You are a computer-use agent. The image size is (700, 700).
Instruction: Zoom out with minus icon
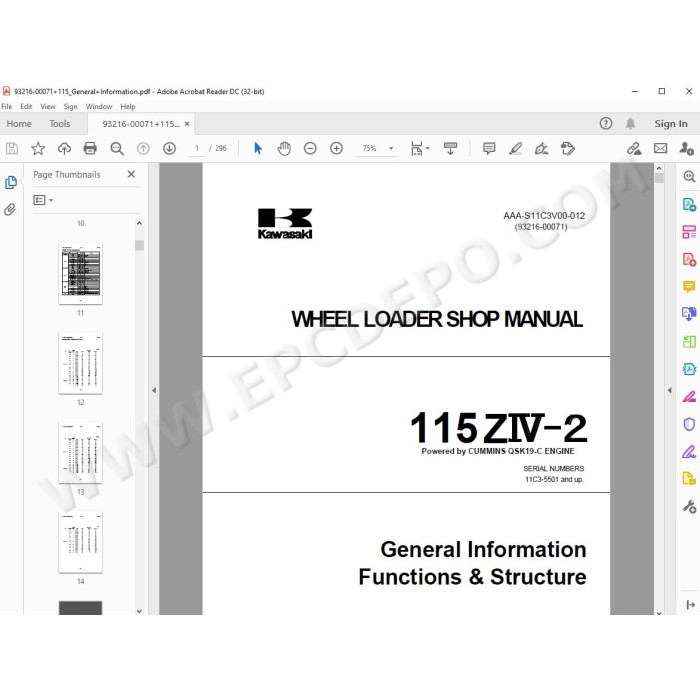pyautogui.click(x=310, y=148)
